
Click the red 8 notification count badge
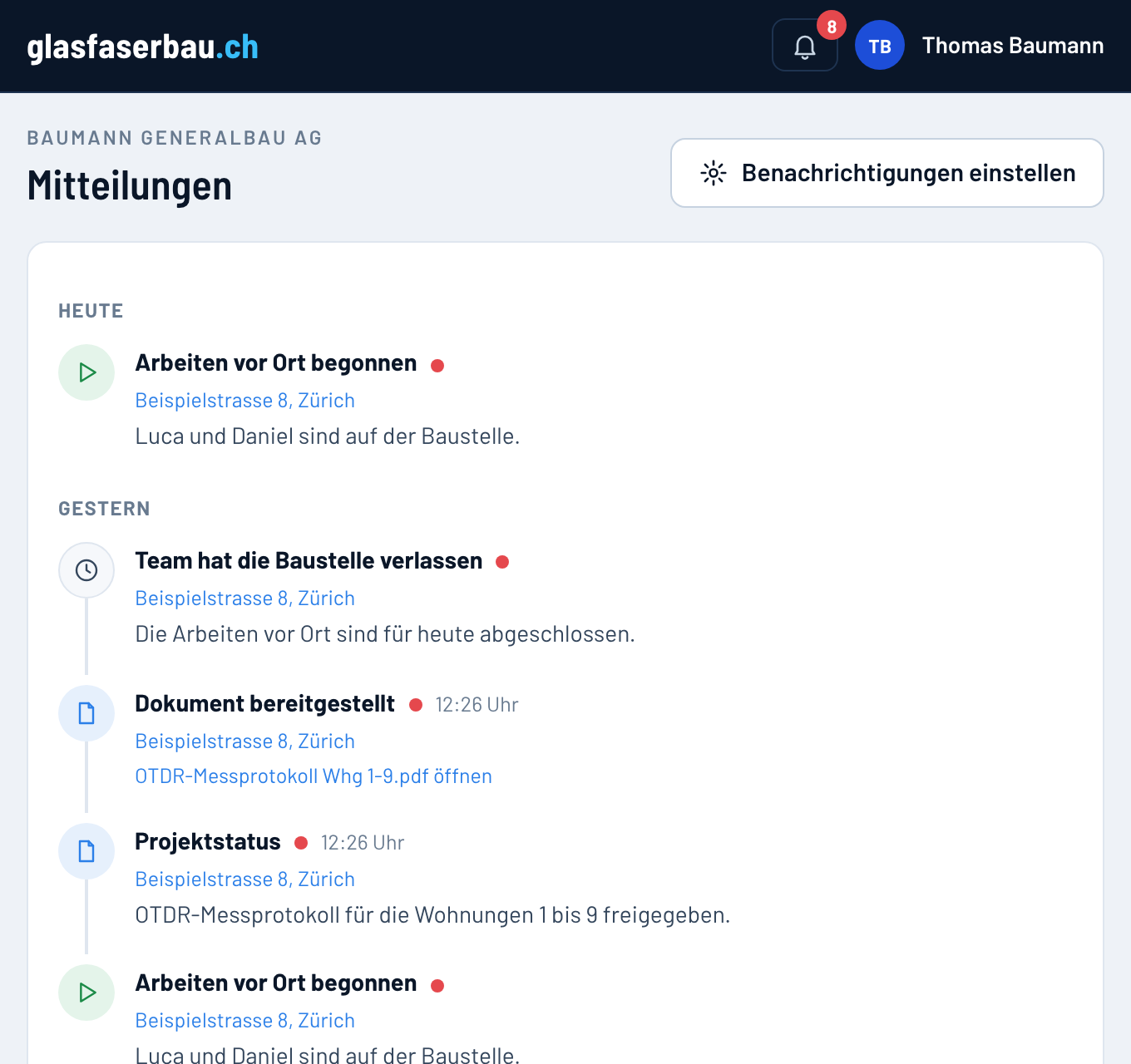[x=832, y=26]
